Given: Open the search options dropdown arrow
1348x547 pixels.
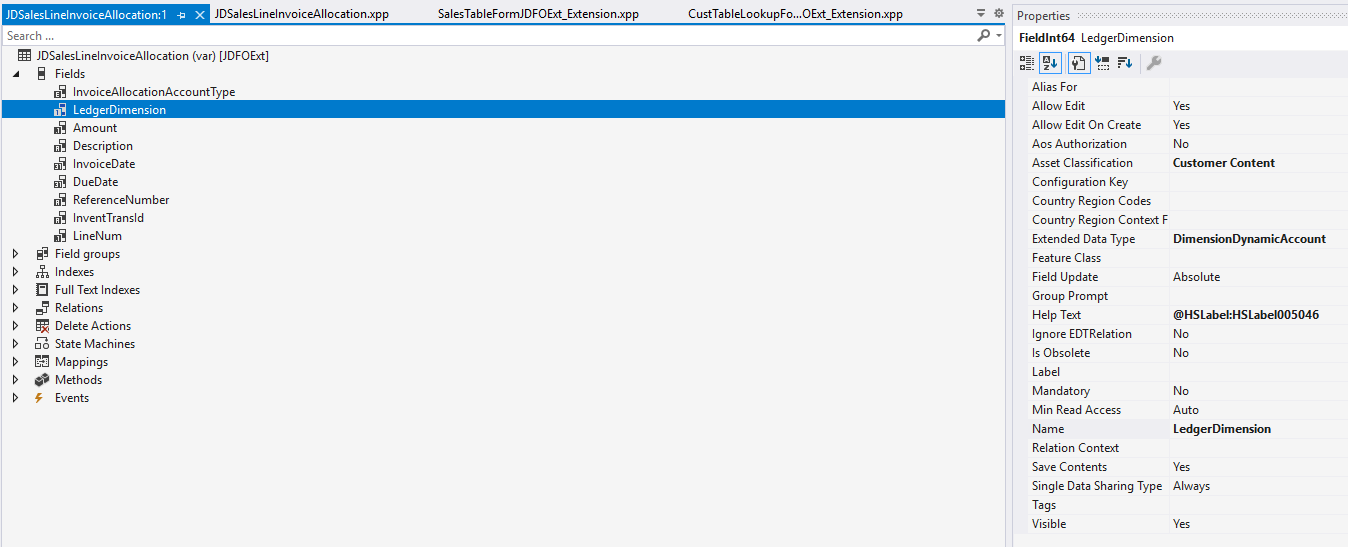Looking at the screenshot, I should pos(998,35).
